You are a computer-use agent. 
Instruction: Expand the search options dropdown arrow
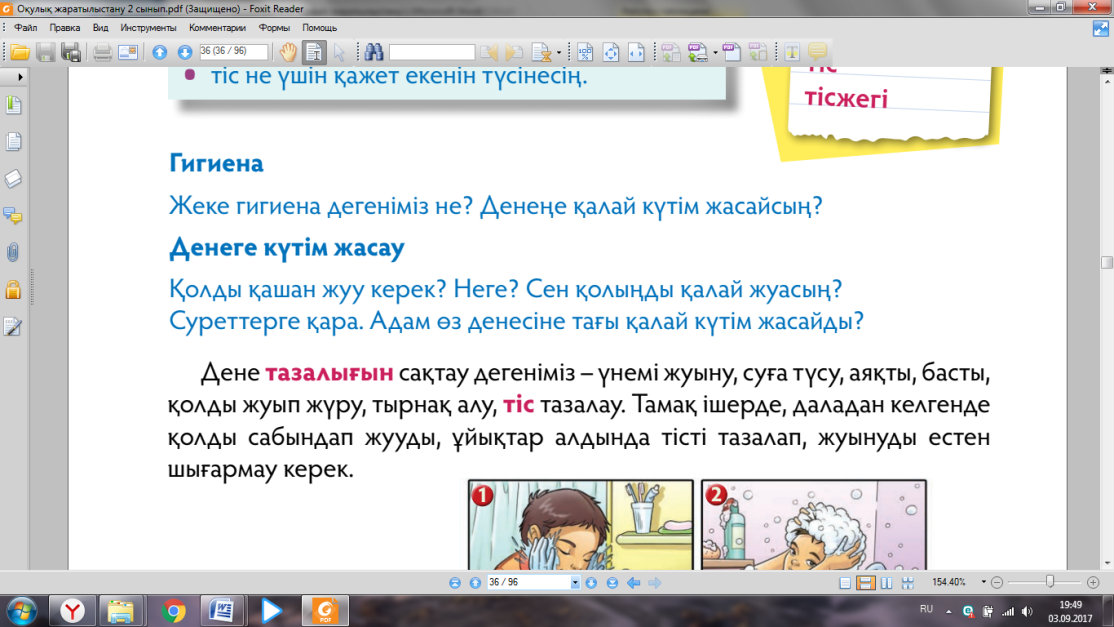click(x=559, y=53)
